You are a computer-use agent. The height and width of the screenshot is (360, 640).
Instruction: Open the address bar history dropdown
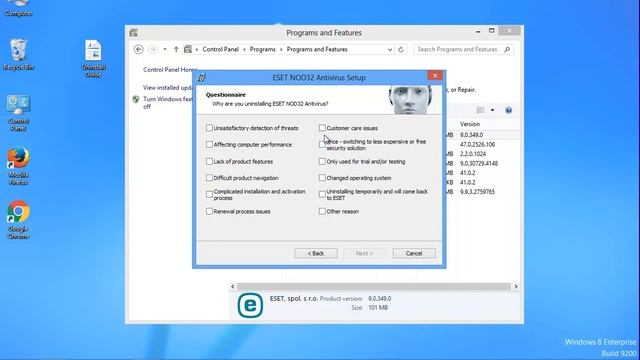pos(390,49)
